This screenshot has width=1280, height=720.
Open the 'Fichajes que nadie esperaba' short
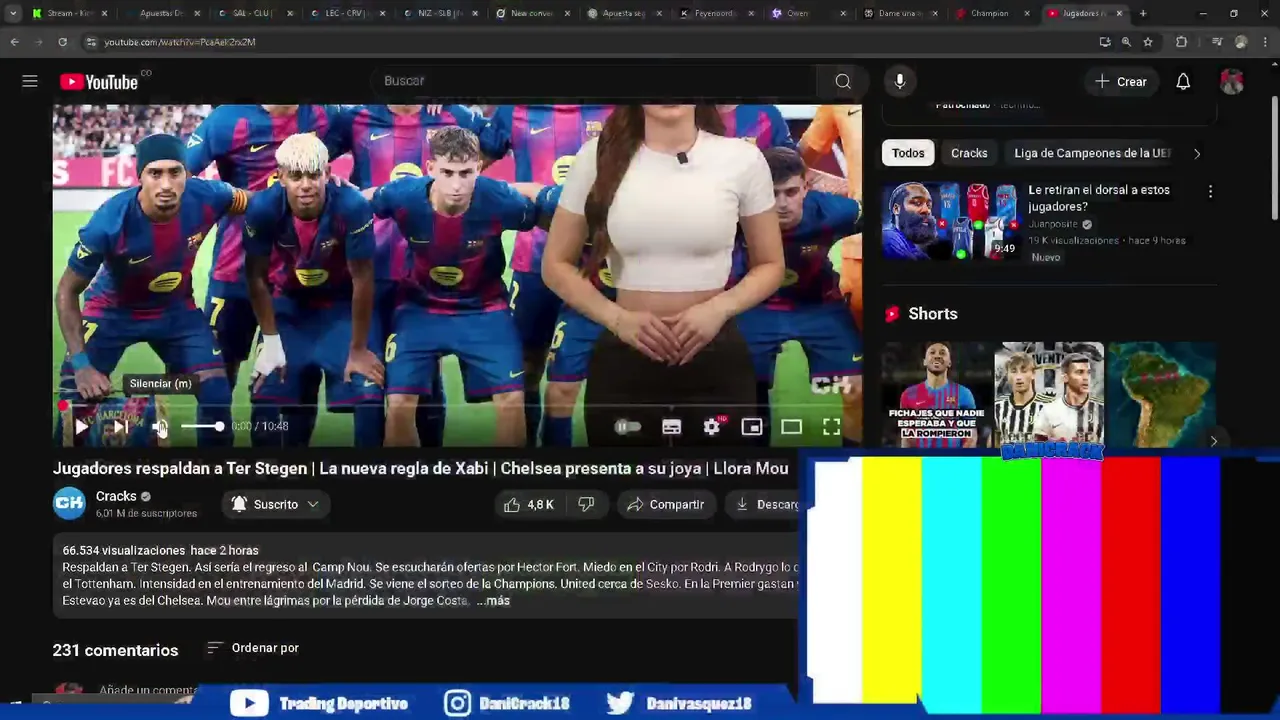(x=936, y=395)
